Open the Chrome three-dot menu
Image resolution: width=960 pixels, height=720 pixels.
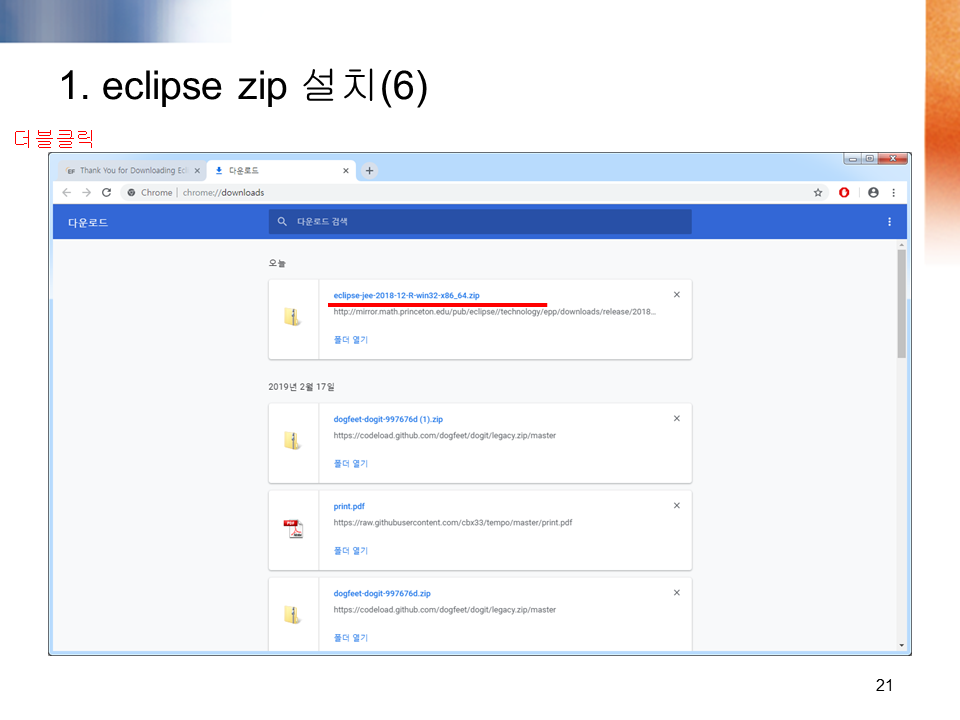pos(894,192)
